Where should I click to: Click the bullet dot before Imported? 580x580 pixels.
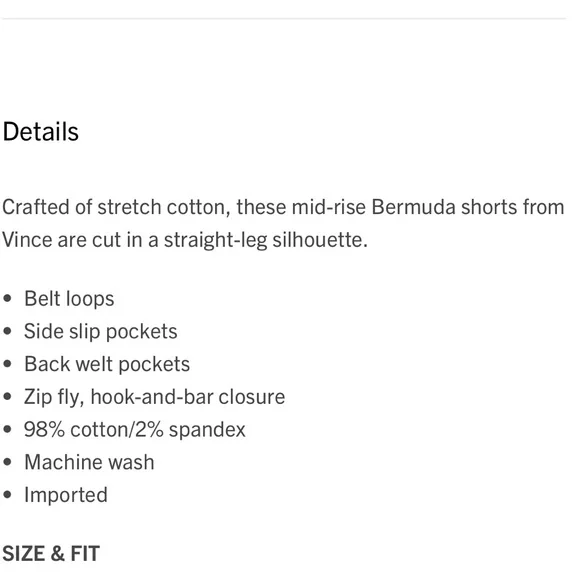7,495
